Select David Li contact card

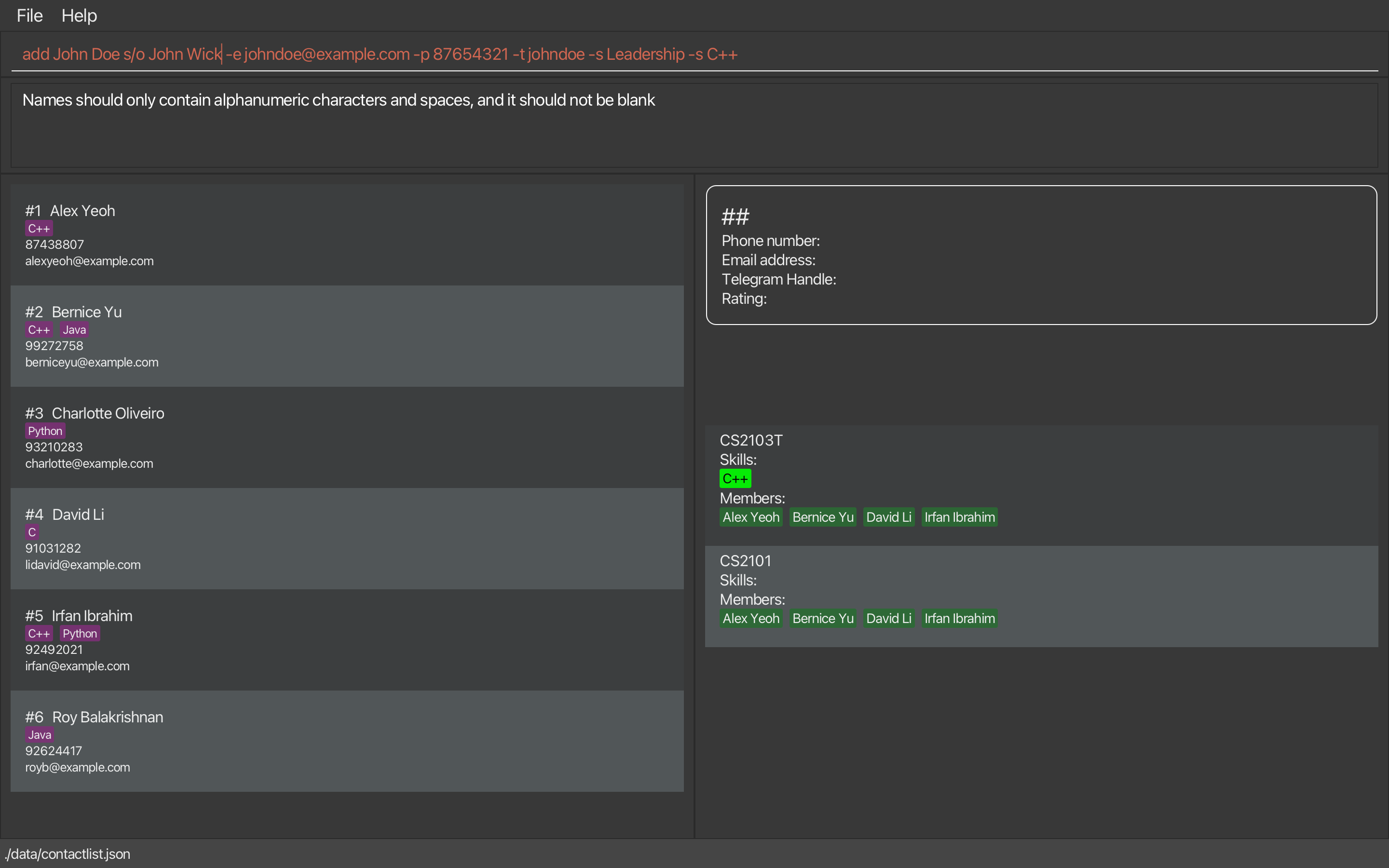coord(347,539)
